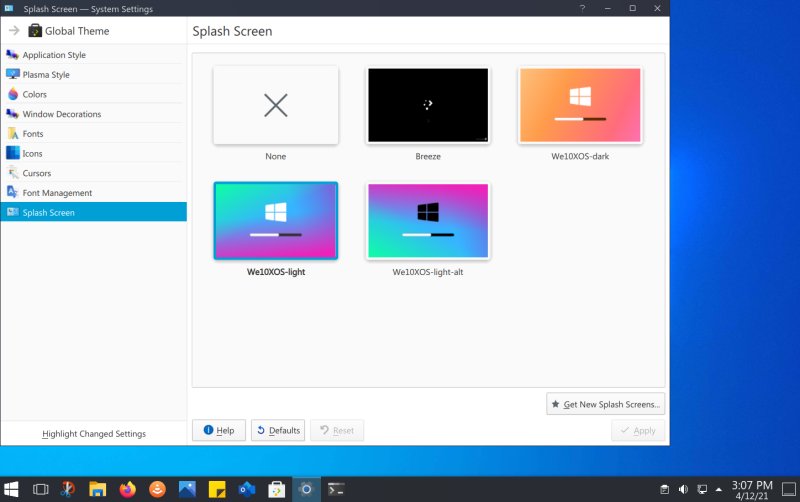Open the Colors settings page
This screenshot has height=502, width=800.
(35, 95)
